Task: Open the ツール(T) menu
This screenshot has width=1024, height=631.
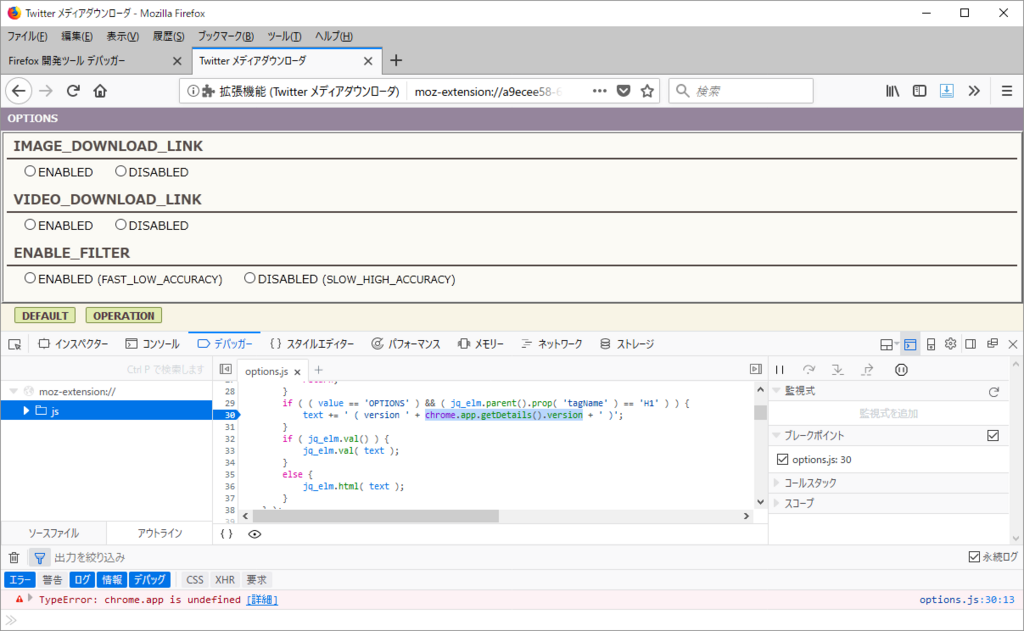Action: (284, 37)
